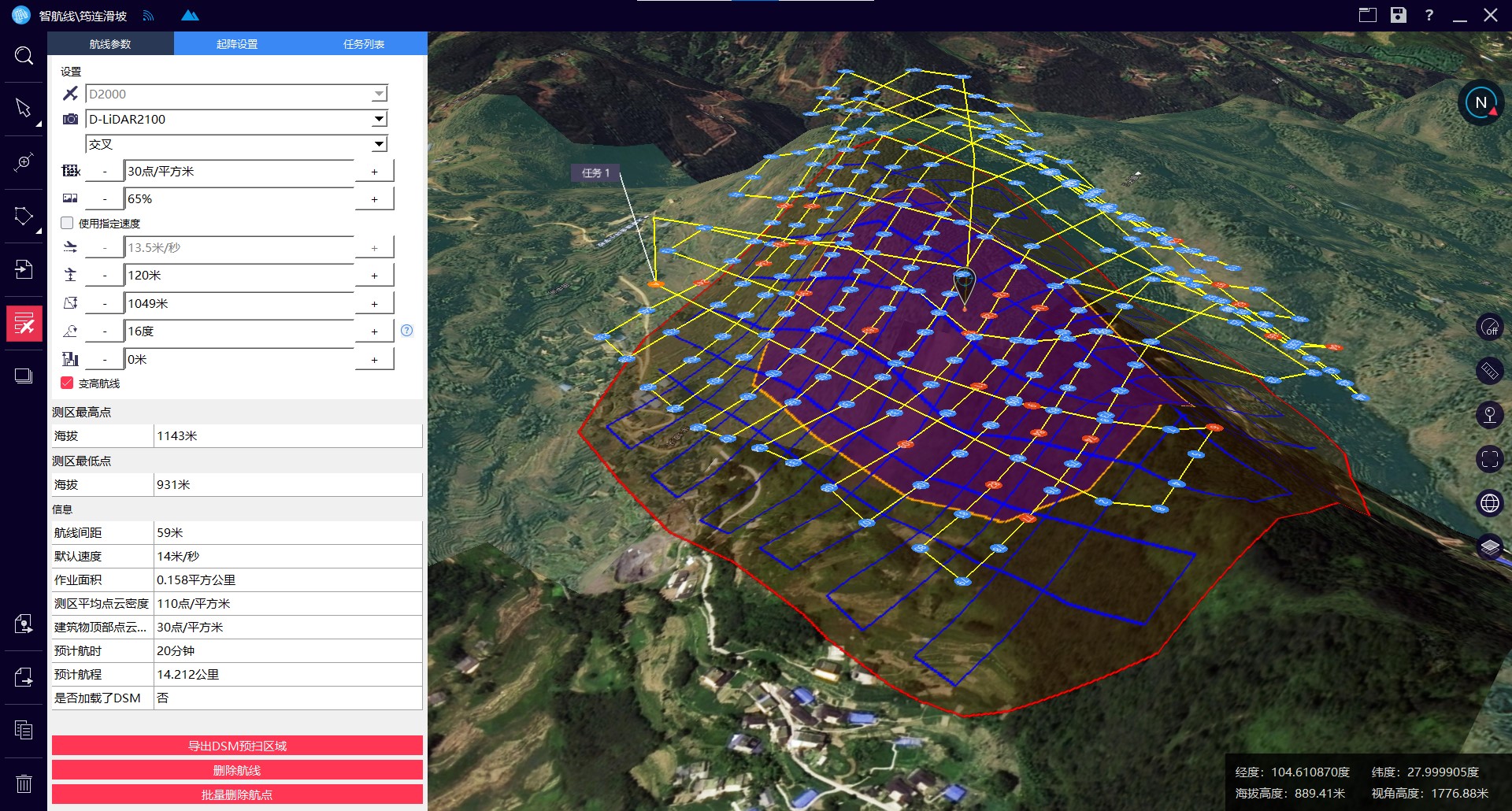
Task: Switch to the 起降设置 tab
Action: [x=237, y=44]
